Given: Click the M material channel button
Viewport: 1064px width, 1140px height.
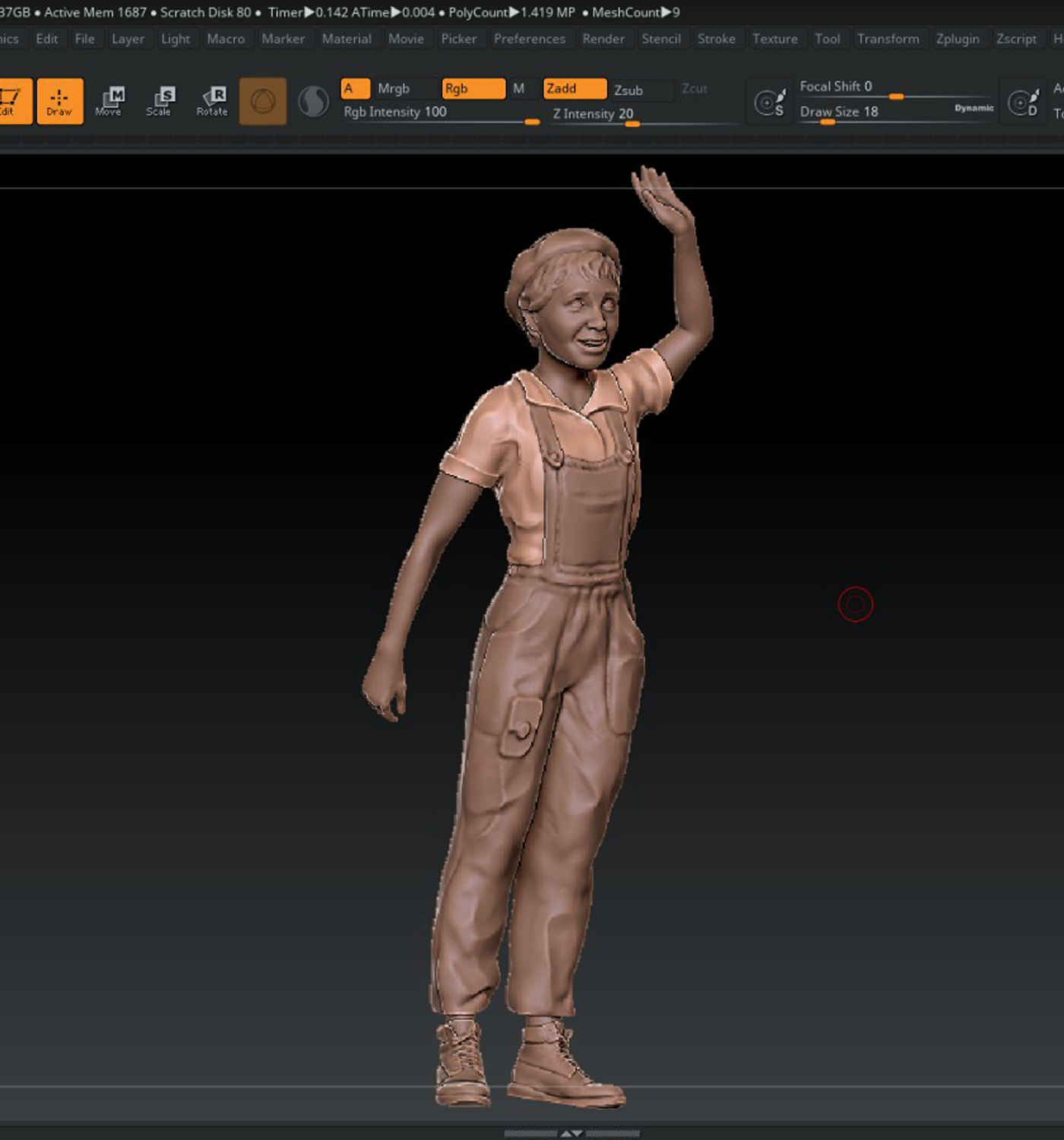Looking at the screenshot, I should click(518, 89).
